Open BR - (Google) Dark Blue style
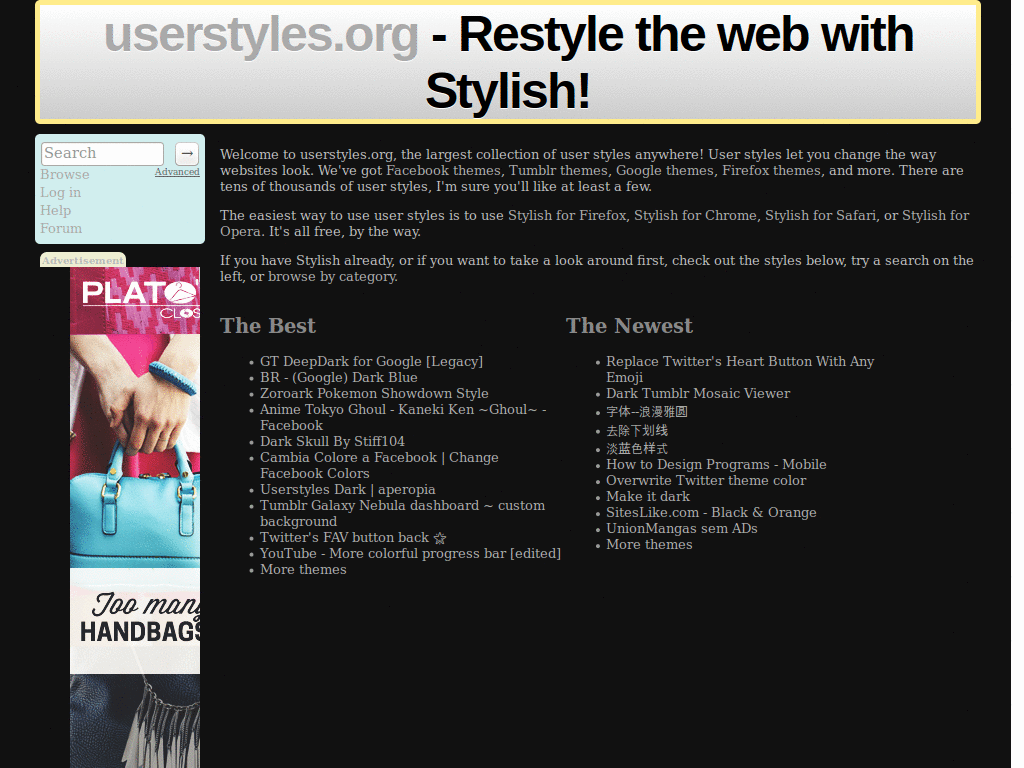Image resolution: width=1024 pixels, height=768 pixels. (x=339, y=377)
